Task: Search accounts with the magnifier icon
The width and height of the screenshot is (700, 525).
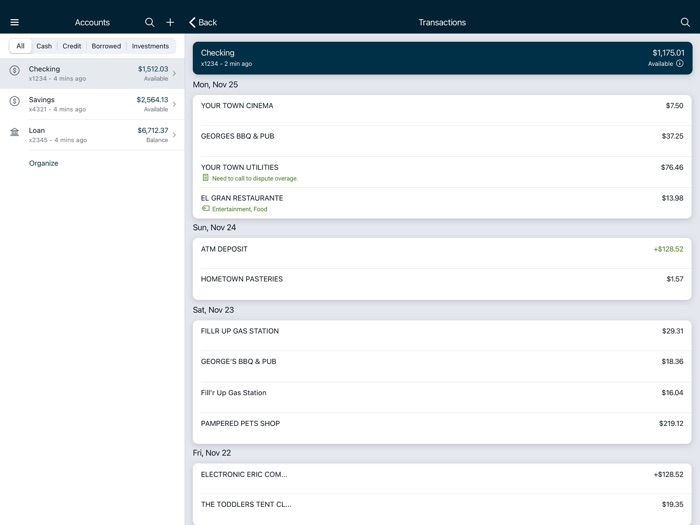Action: (x=149, y=22)
